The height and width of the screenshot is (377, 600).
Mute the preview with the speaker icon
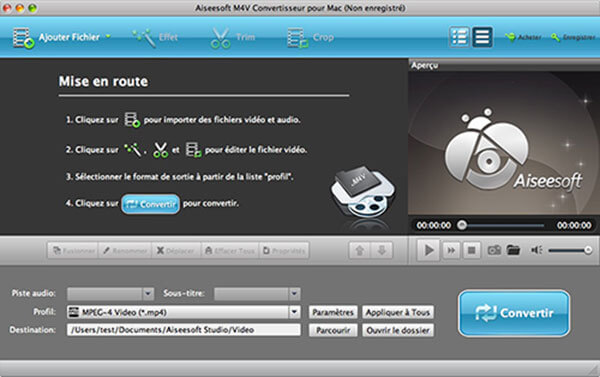536,250
